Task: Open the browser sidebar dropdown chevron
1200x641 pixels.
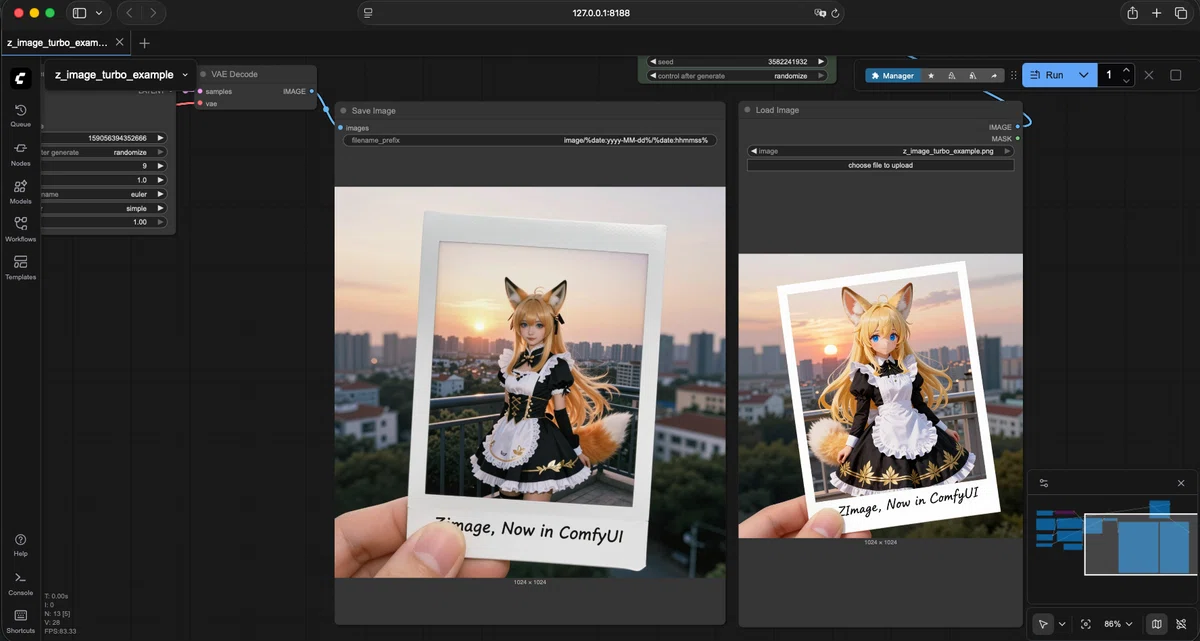Action: coord(98,13)
